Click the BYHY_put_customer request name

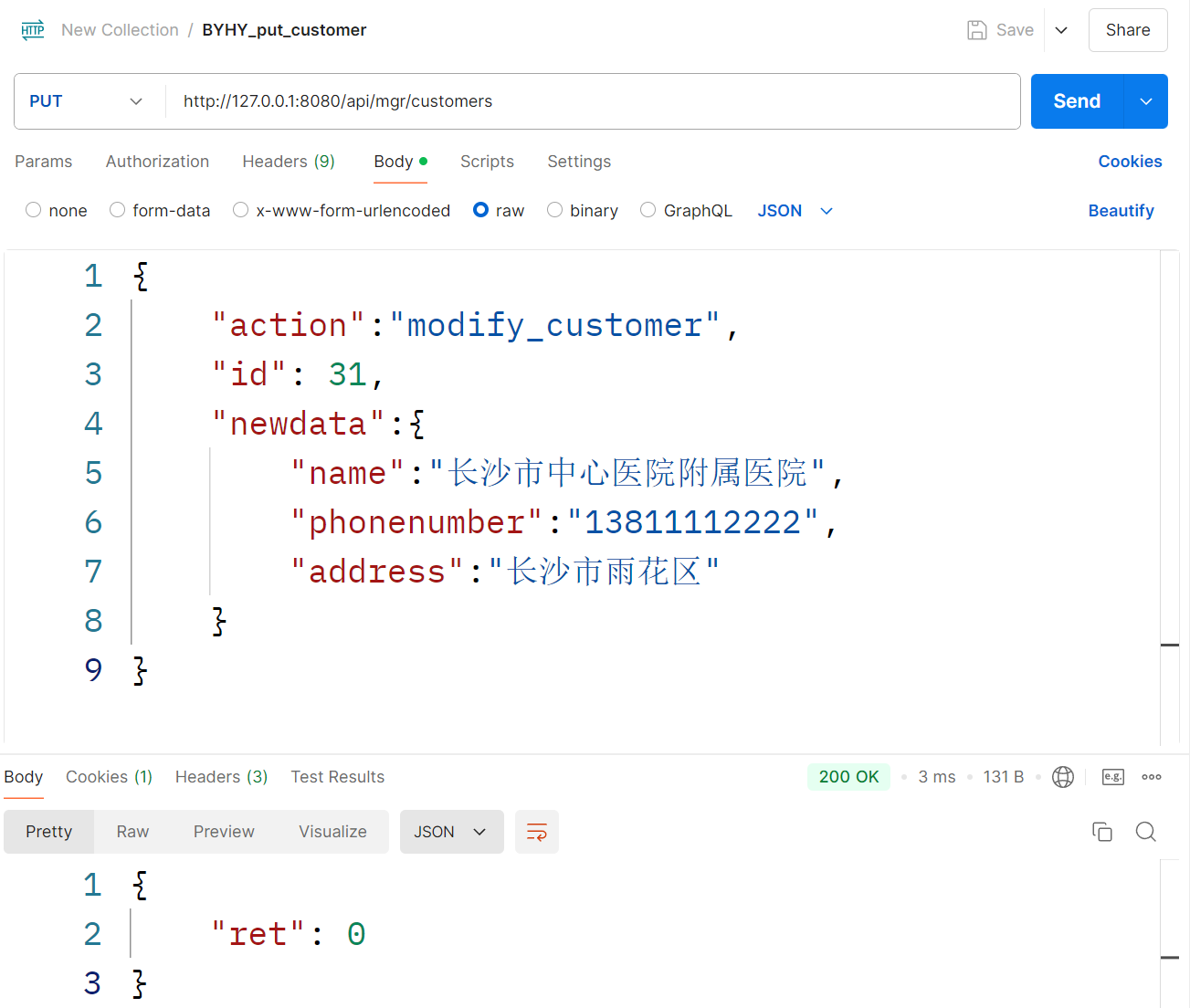pyautogui.click(x=284, y=30)
